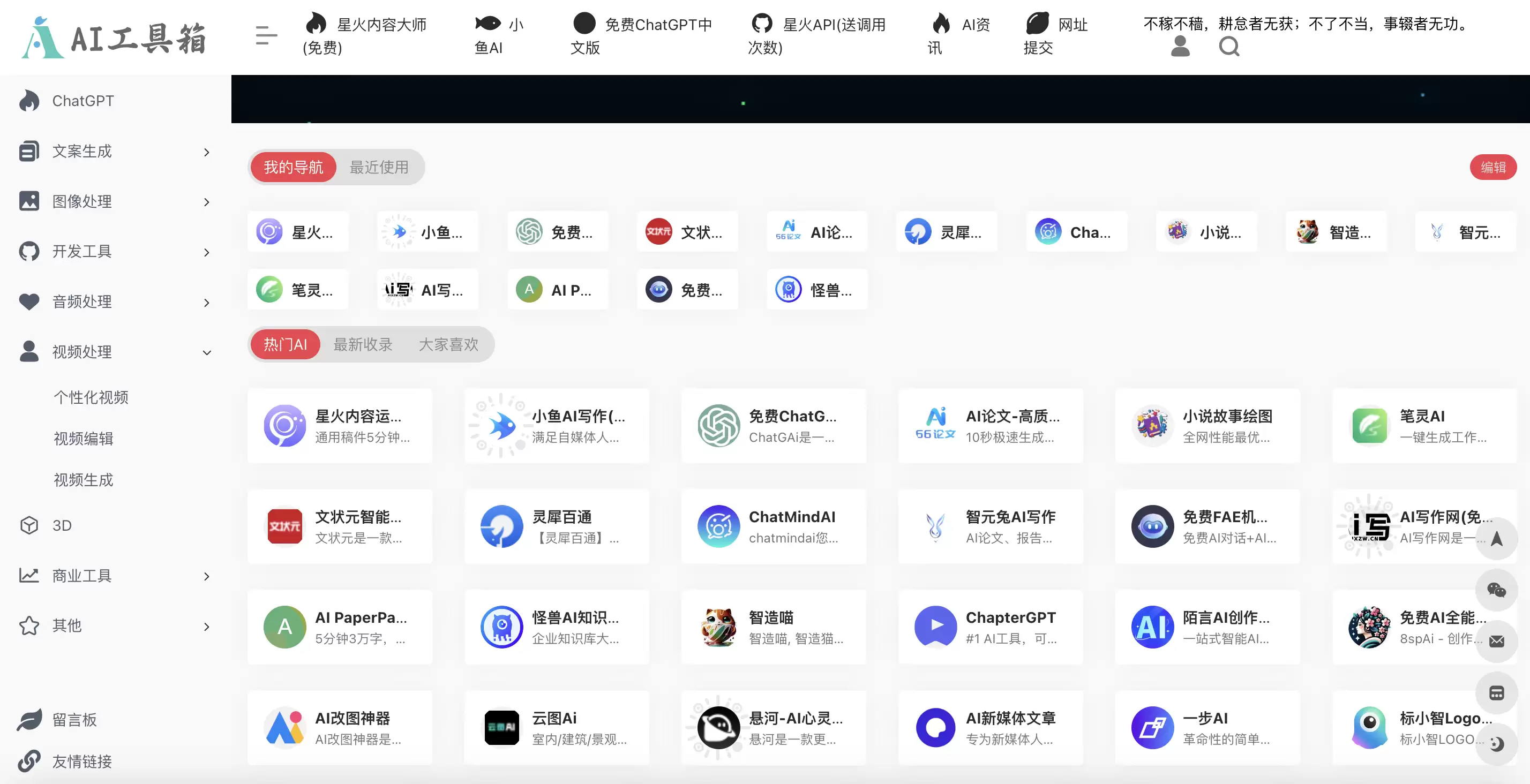Open 免费ChatGPT中文版 top menu link
This screenshot has width=1530, height=784.
(641, 36)
